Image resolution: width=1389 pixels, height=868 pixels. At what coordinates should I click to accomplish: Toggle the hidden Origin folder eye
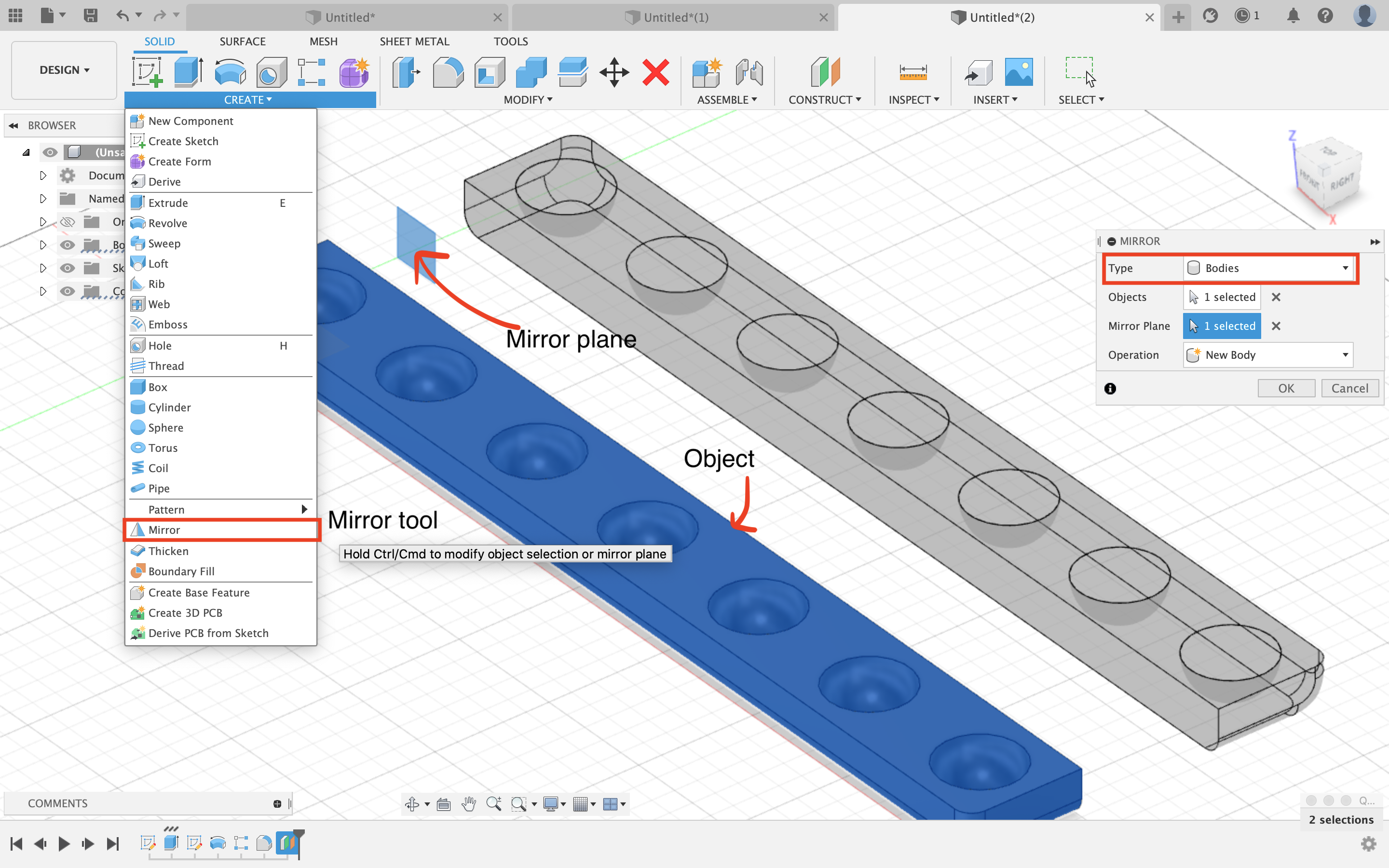click(x=67, y=222)
